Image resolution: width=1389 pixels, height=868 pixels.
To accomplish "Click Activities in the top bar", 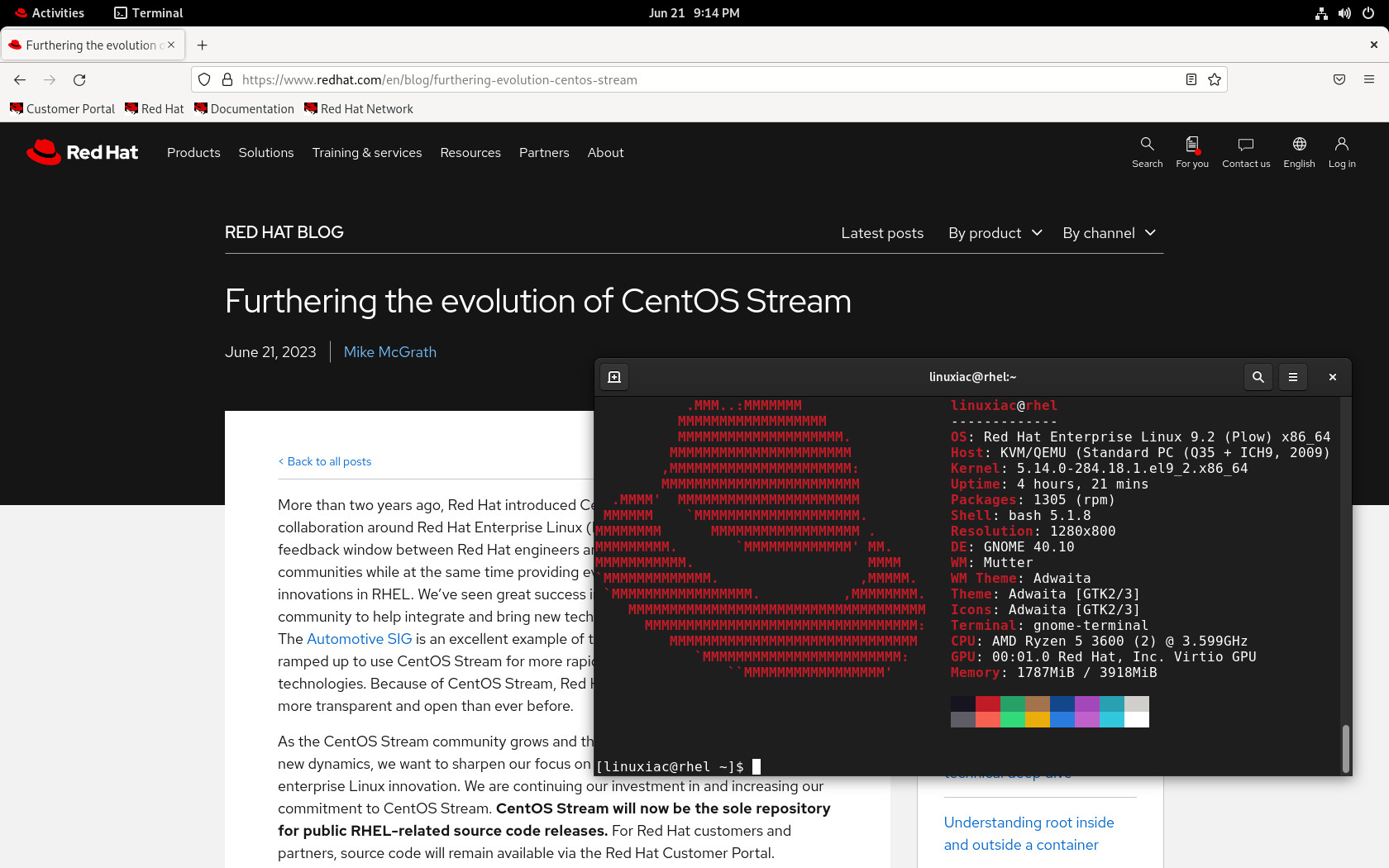I will point(50,13).
